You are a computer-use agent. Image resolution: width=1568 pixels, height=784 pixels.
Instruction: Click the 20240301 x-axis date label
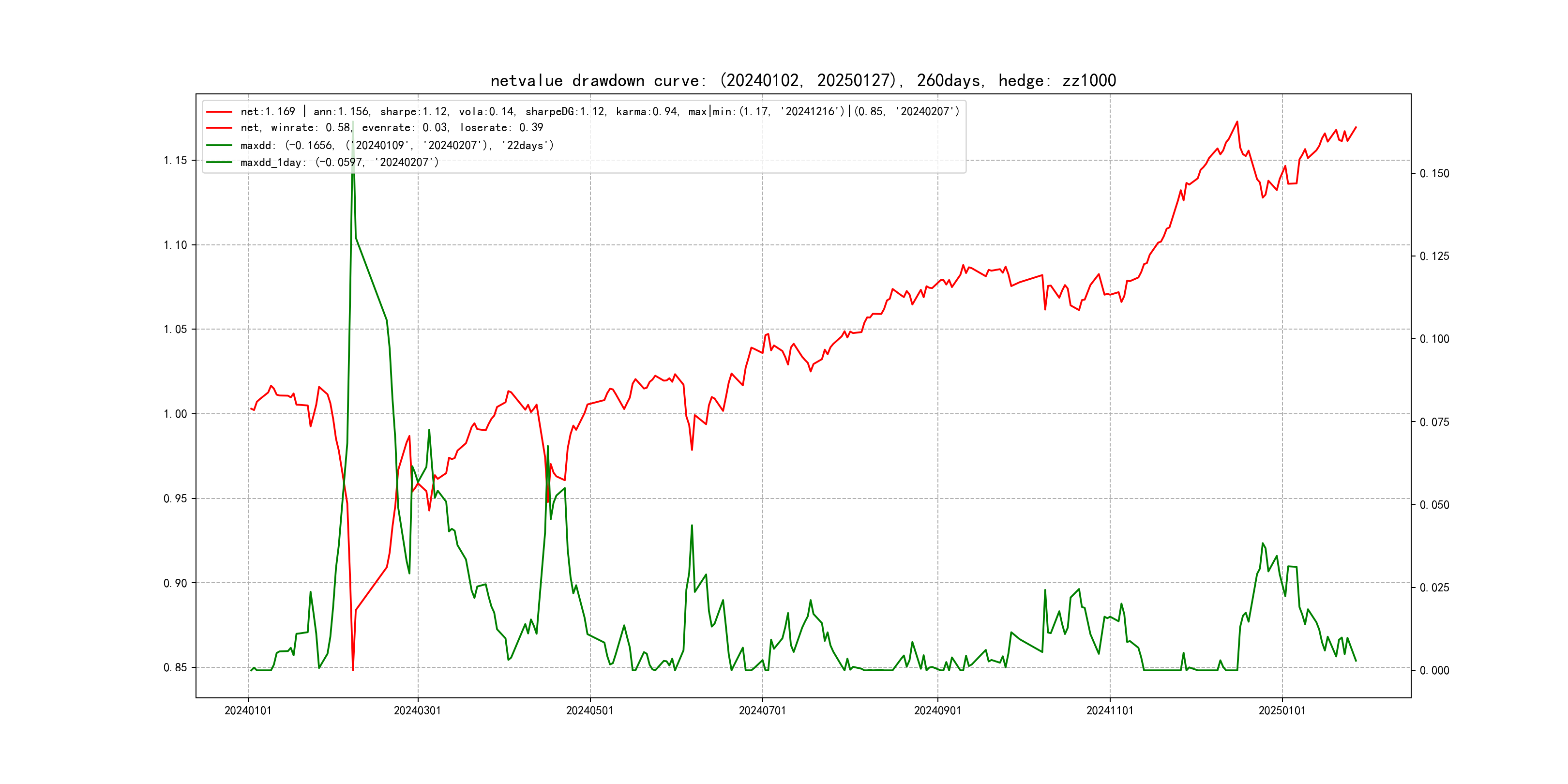[x=418, y=710]
